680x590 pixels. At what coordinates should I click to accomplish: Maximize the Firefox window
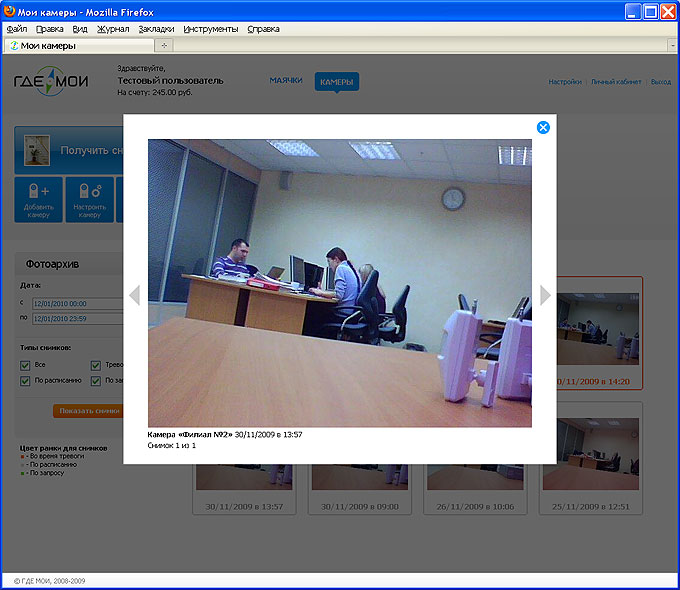click(650, 12)
